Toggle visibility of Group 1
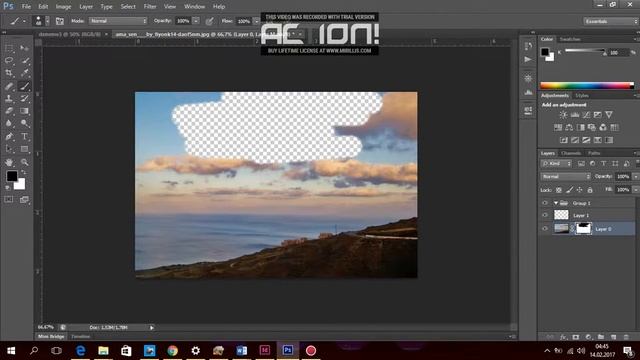Viewport: 640px width, 360px height. pos(545,203)
